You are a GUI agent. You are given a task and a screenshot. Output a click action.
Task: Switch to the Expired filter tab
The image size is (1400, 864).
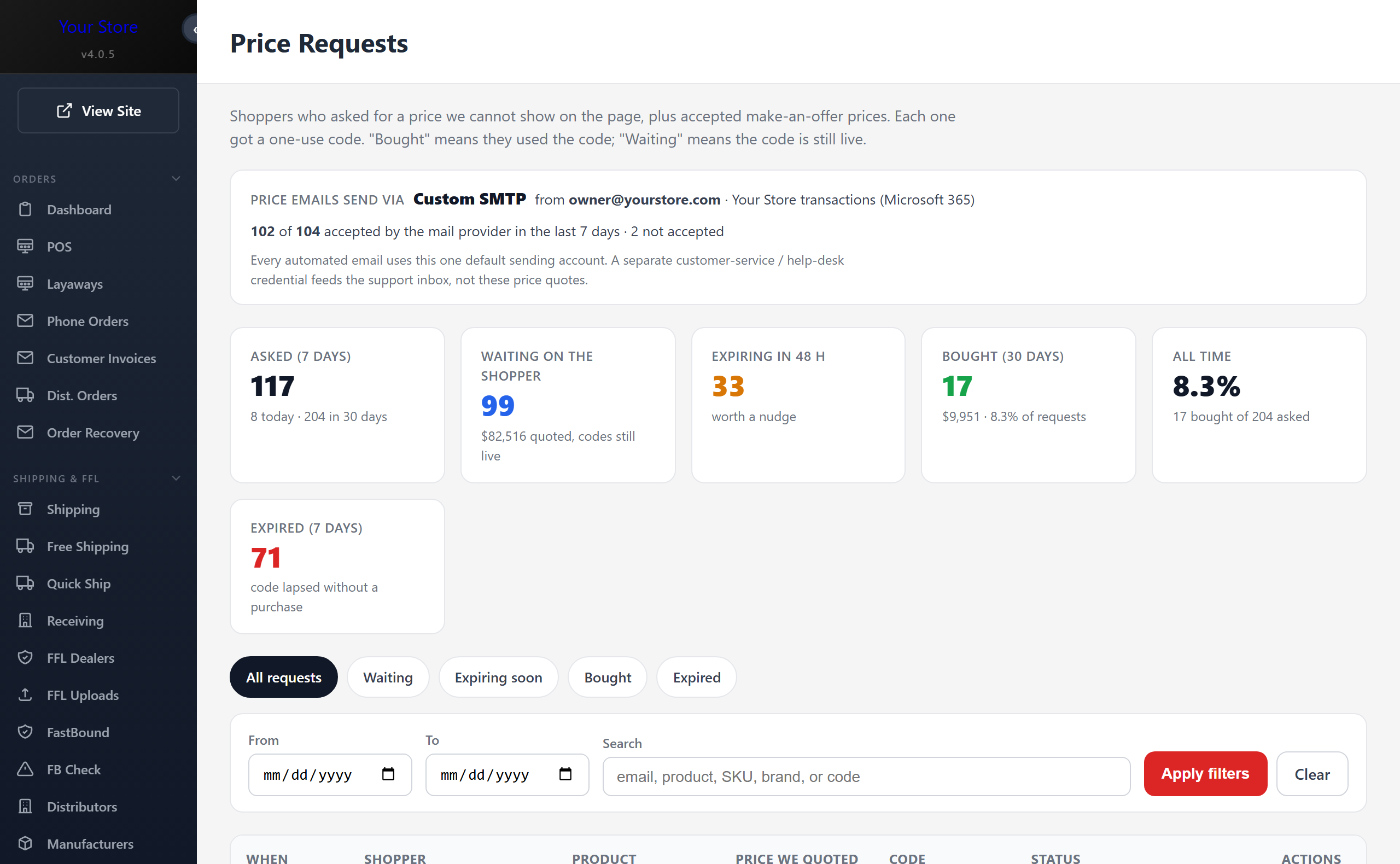point(697,677)
